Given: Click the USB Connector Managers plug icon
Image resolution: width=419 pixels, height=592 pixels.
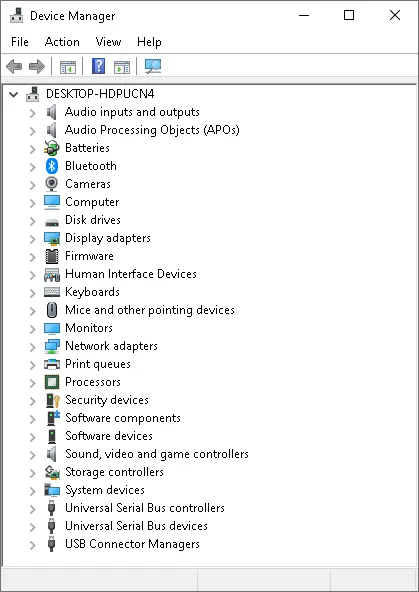Looking at the screenshot, I should [52, 544].
